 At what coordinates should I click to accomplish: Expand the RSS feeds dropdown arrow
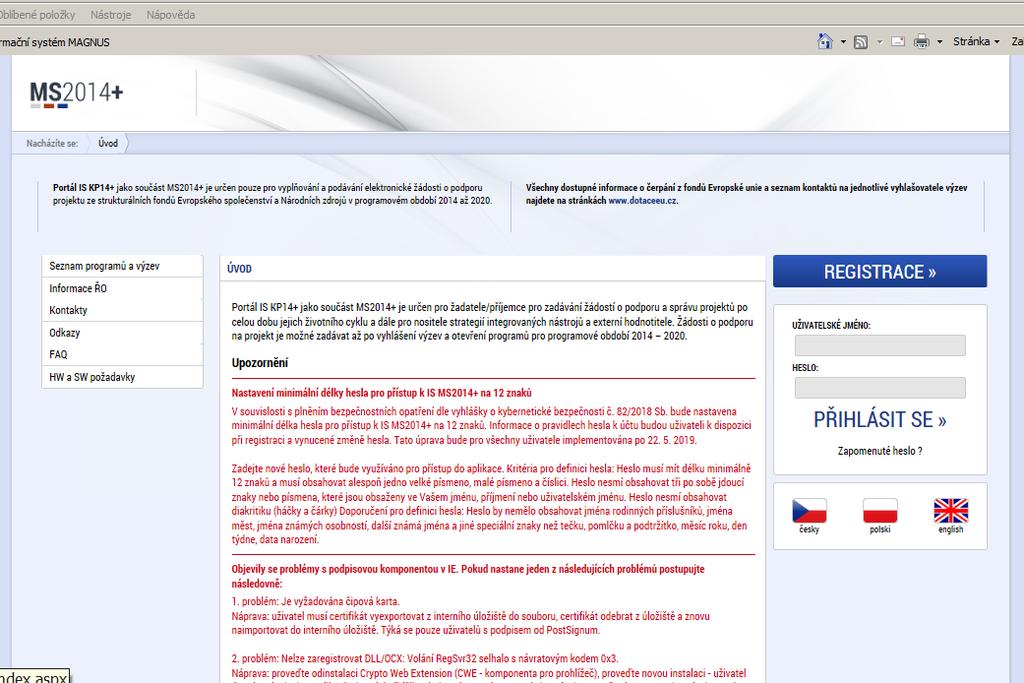coord(879,42)
